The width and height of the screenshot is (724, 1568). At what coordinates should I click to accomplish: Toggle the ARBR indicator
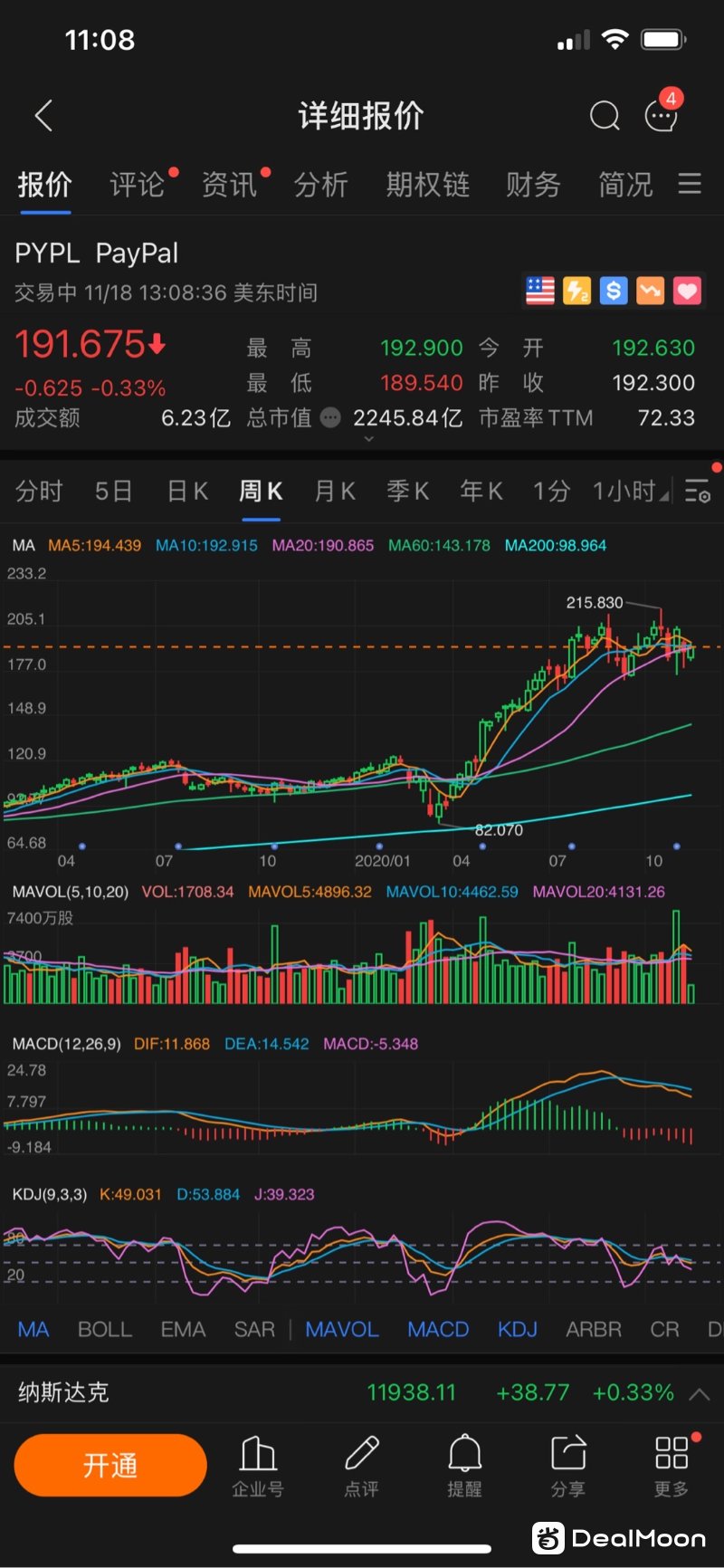point(594,1330)
